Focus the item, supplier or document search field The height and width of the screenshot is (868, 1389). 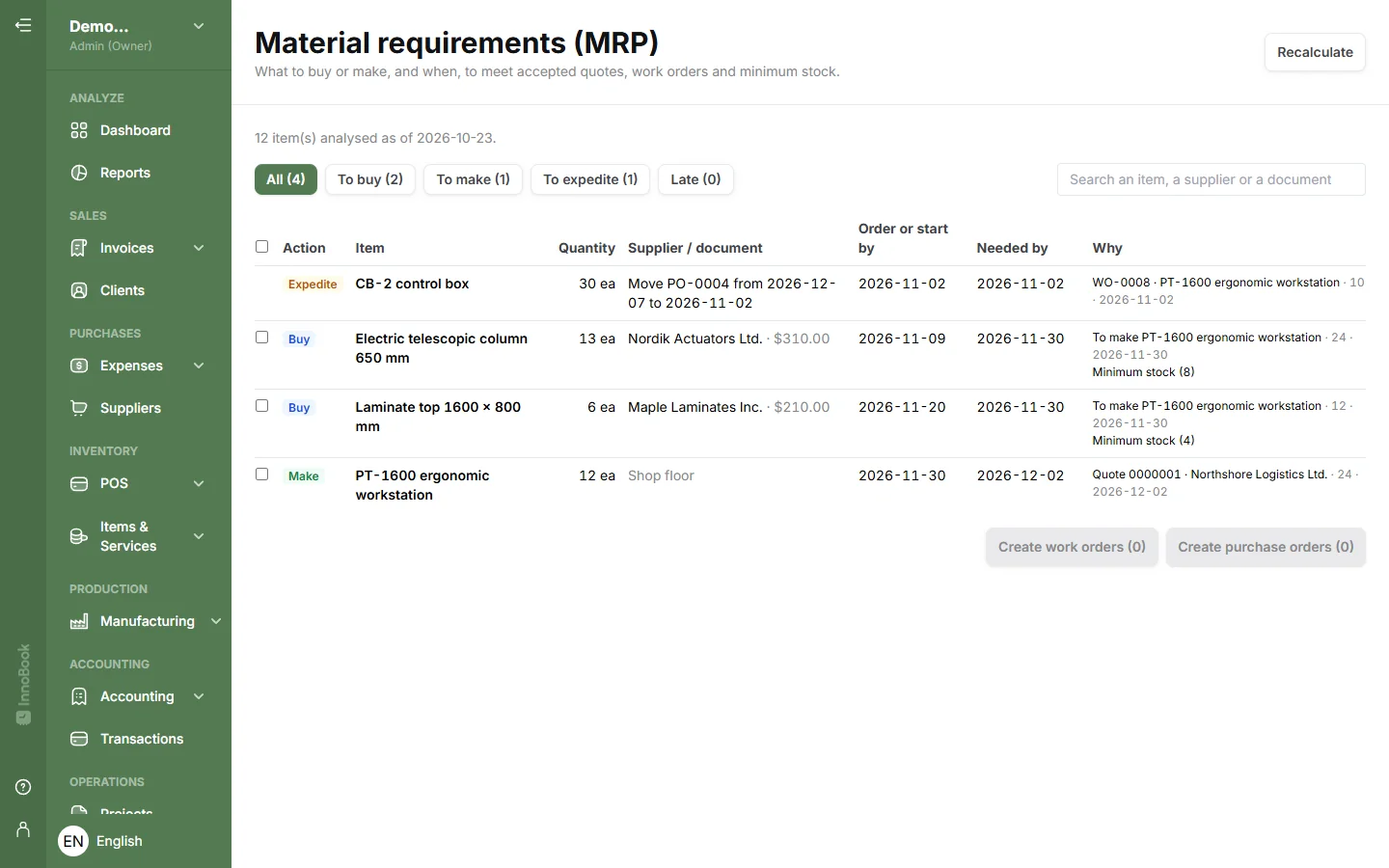1212,179
